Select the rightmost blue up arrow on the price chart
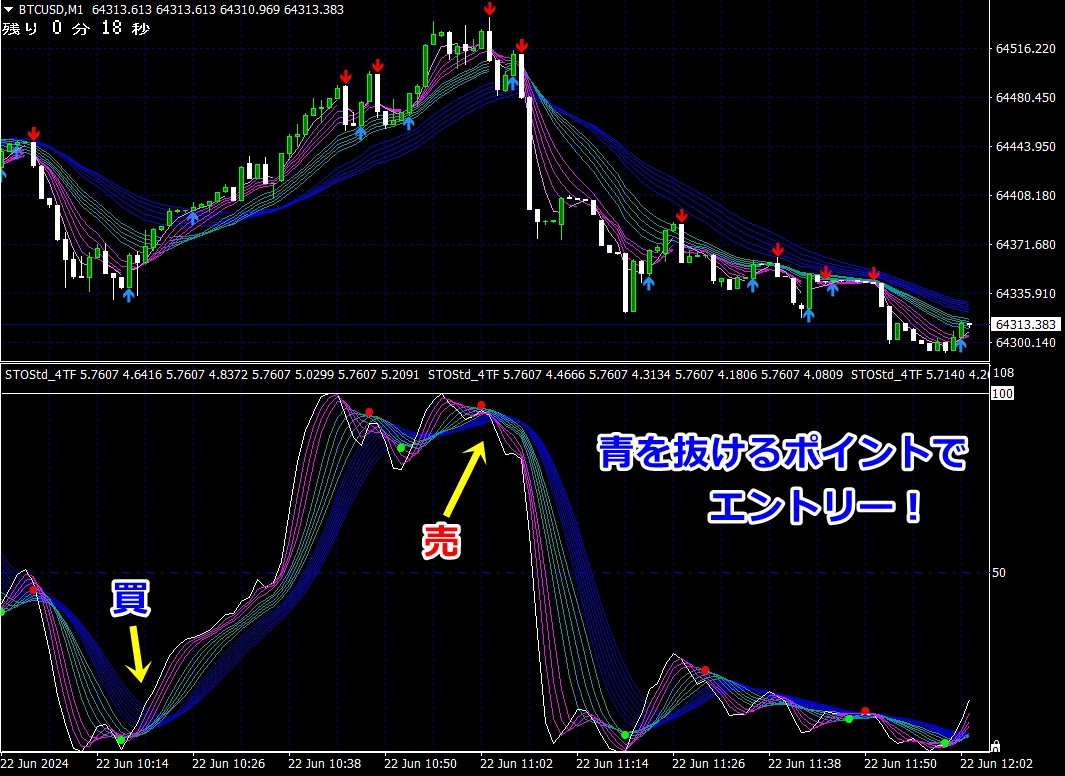 click(x=960, y=345)
